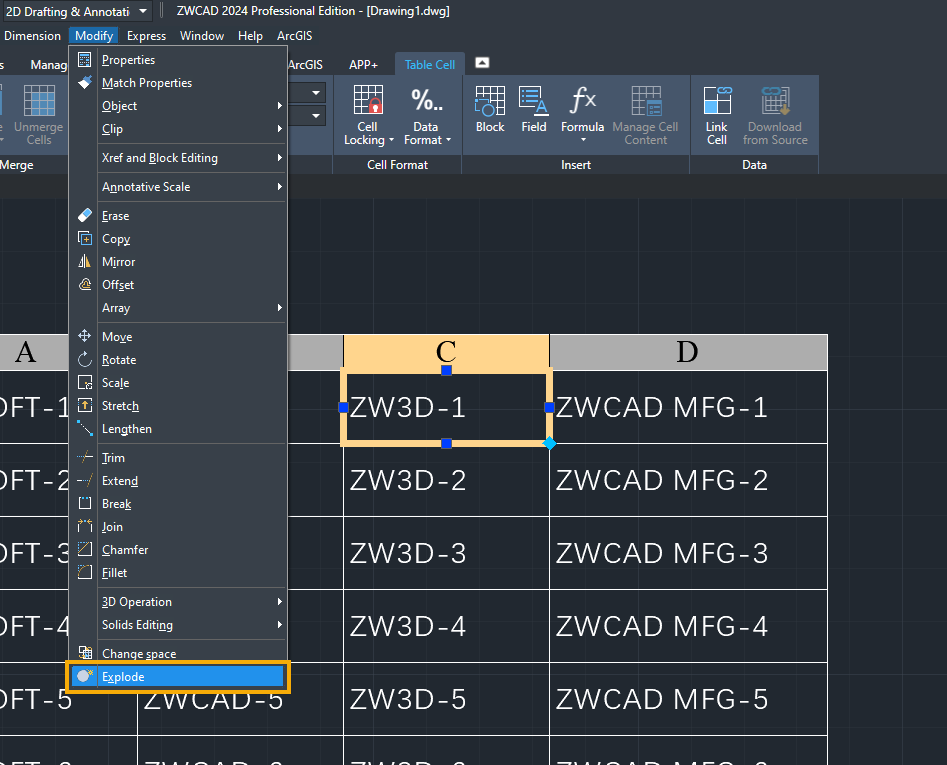The height and width of the screenshot is (765, 947).
Task: Expand the Annotative Scale submenu
Action: (x=191, y=187)
